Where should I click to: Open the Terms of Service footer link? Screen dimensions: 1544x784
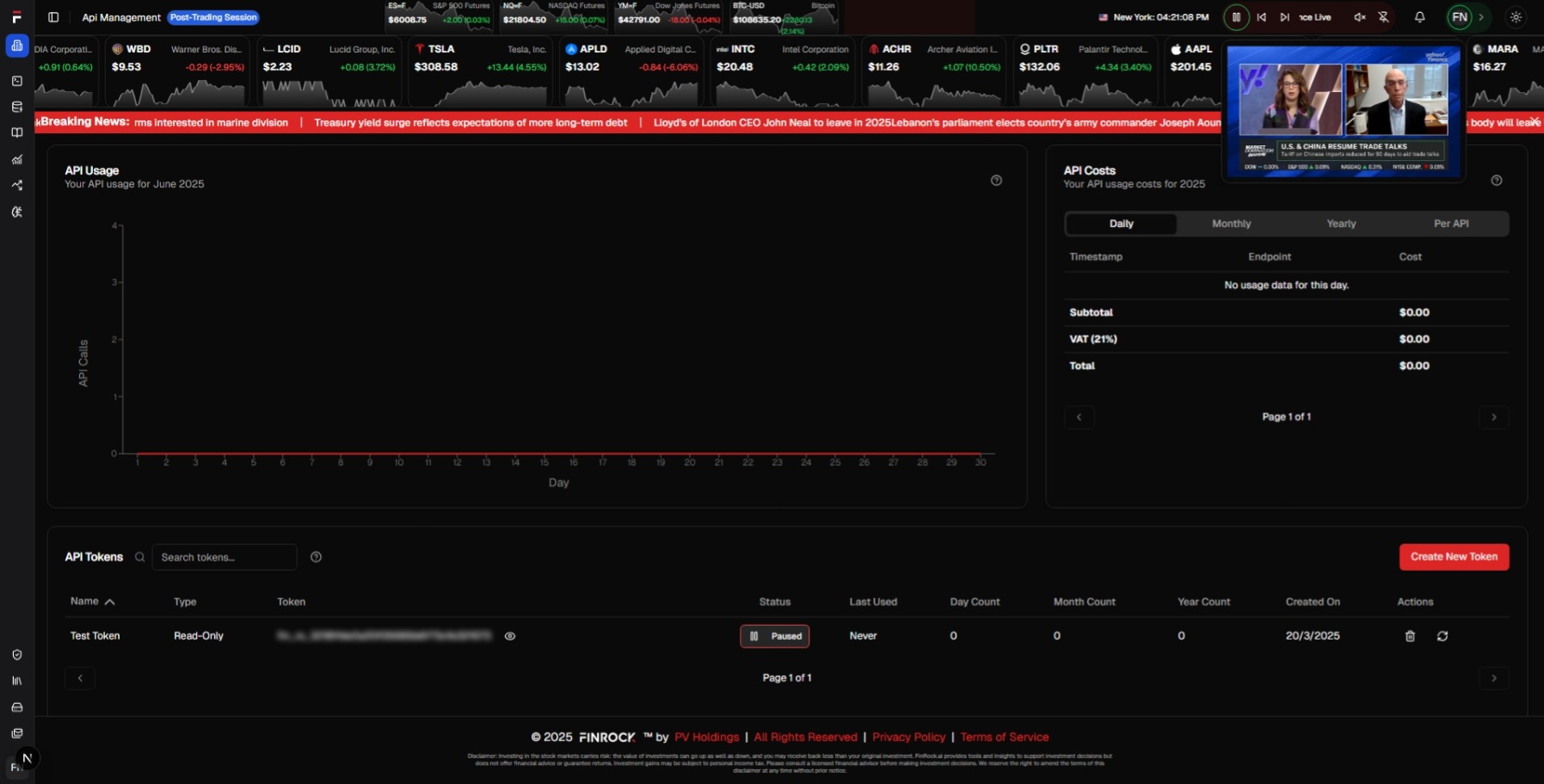(1004, 737)
